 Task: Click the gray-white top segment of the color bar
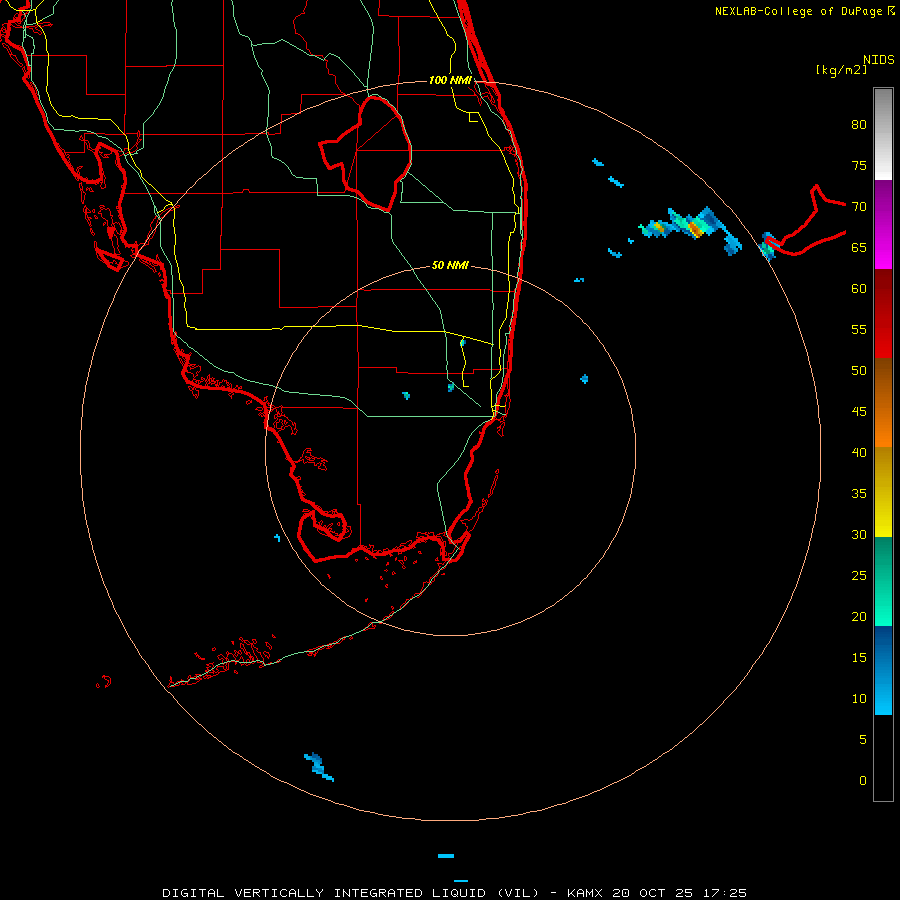[x=883, y=134]
